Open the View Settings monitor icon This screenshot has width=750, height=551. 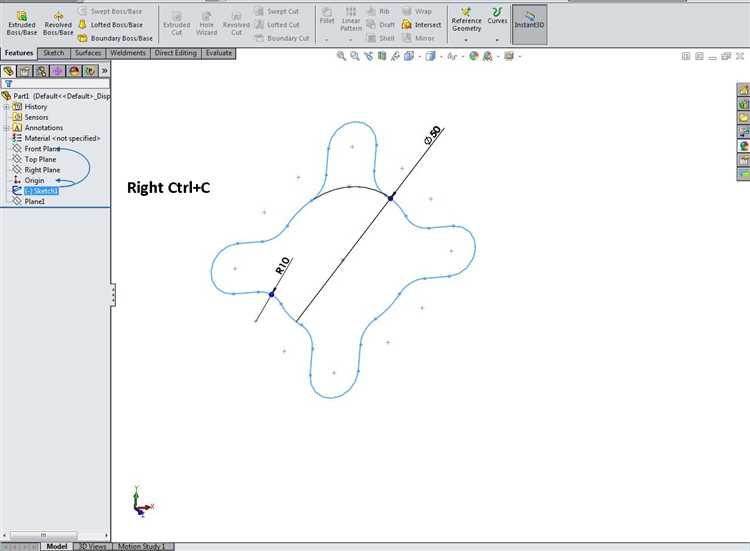pyautogui.click(x=509, y=56)
